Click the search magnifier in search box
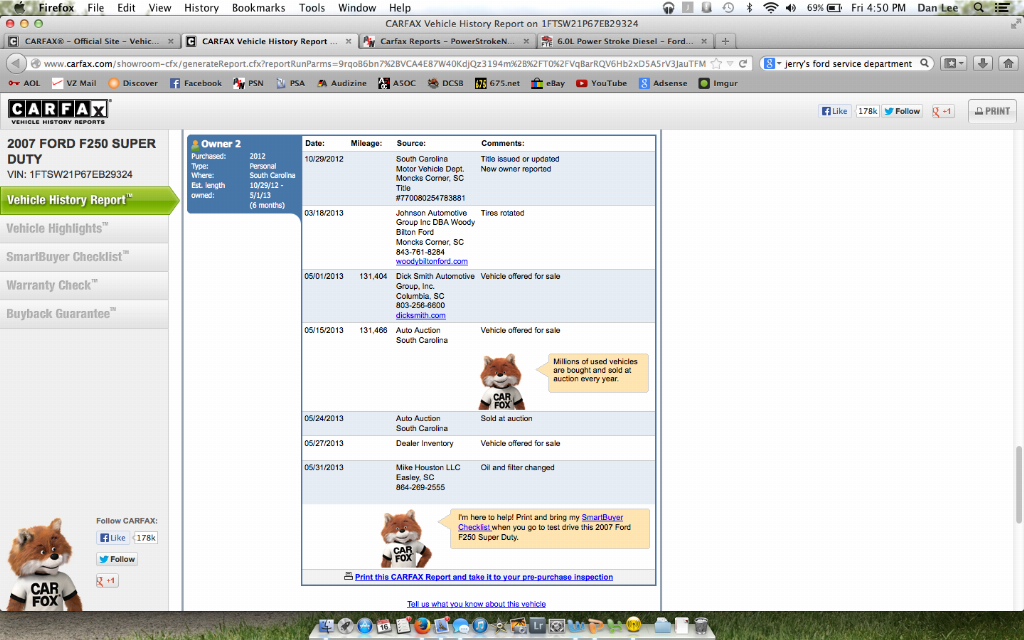Viewport: 1024px width, 640px height. click(925, 63)
